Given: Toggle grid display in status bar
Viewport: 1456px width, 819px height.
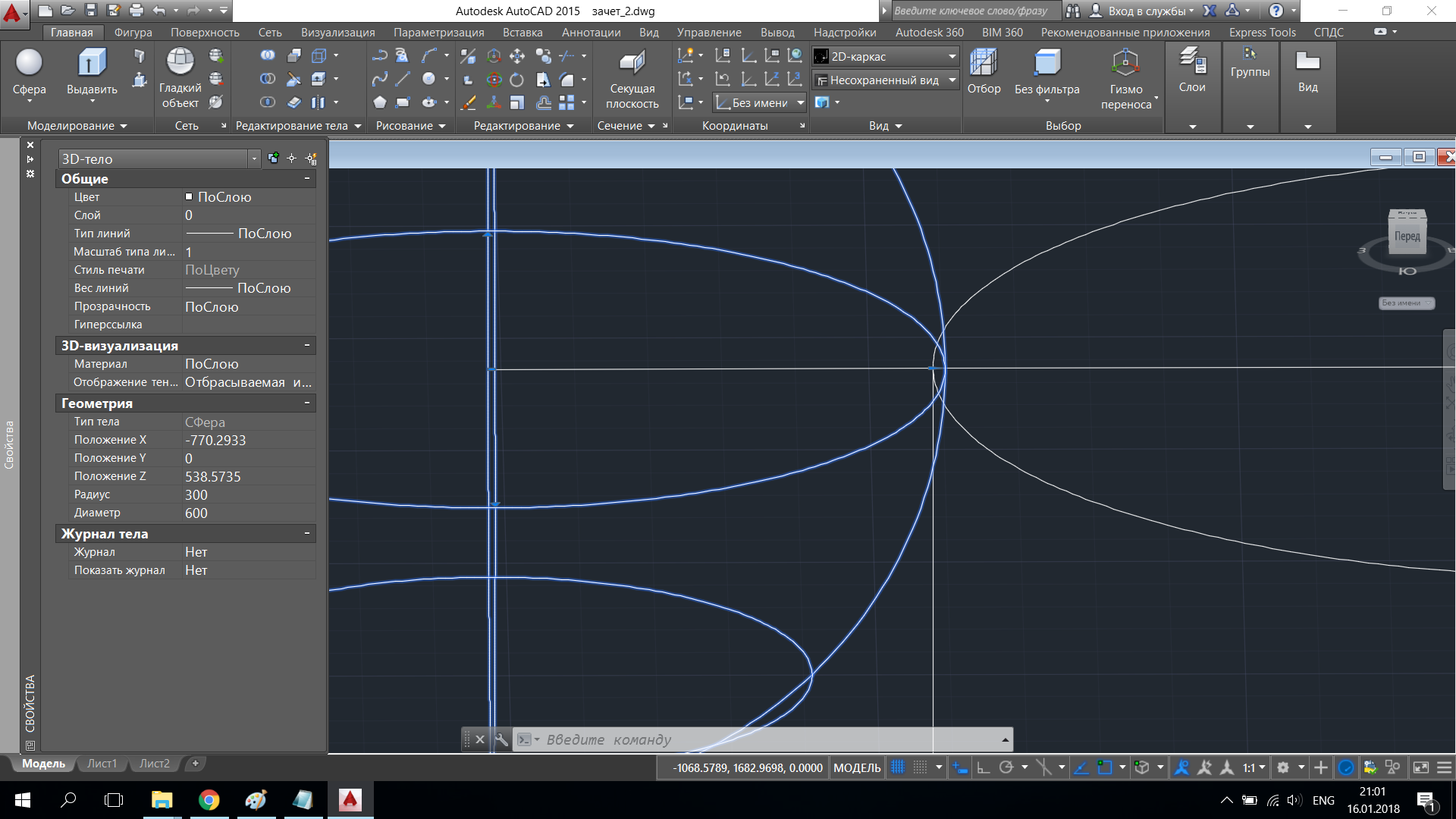Looking at the screenshot, I should point(898,767).
